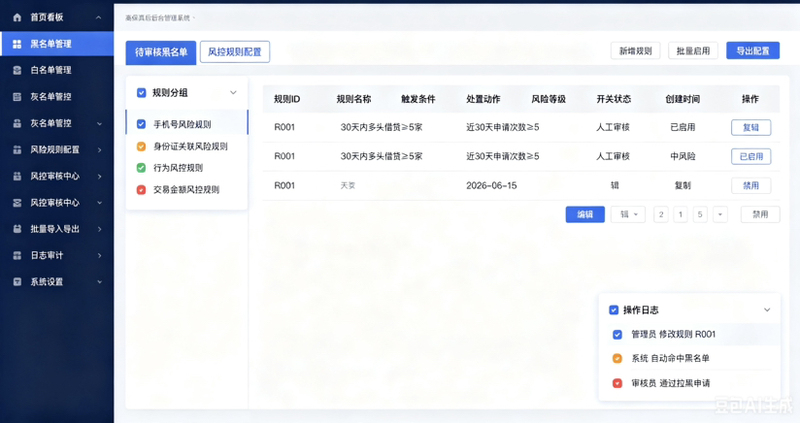Click 禁用 button in the 2026-06-15 row

(x=751, y=186)
